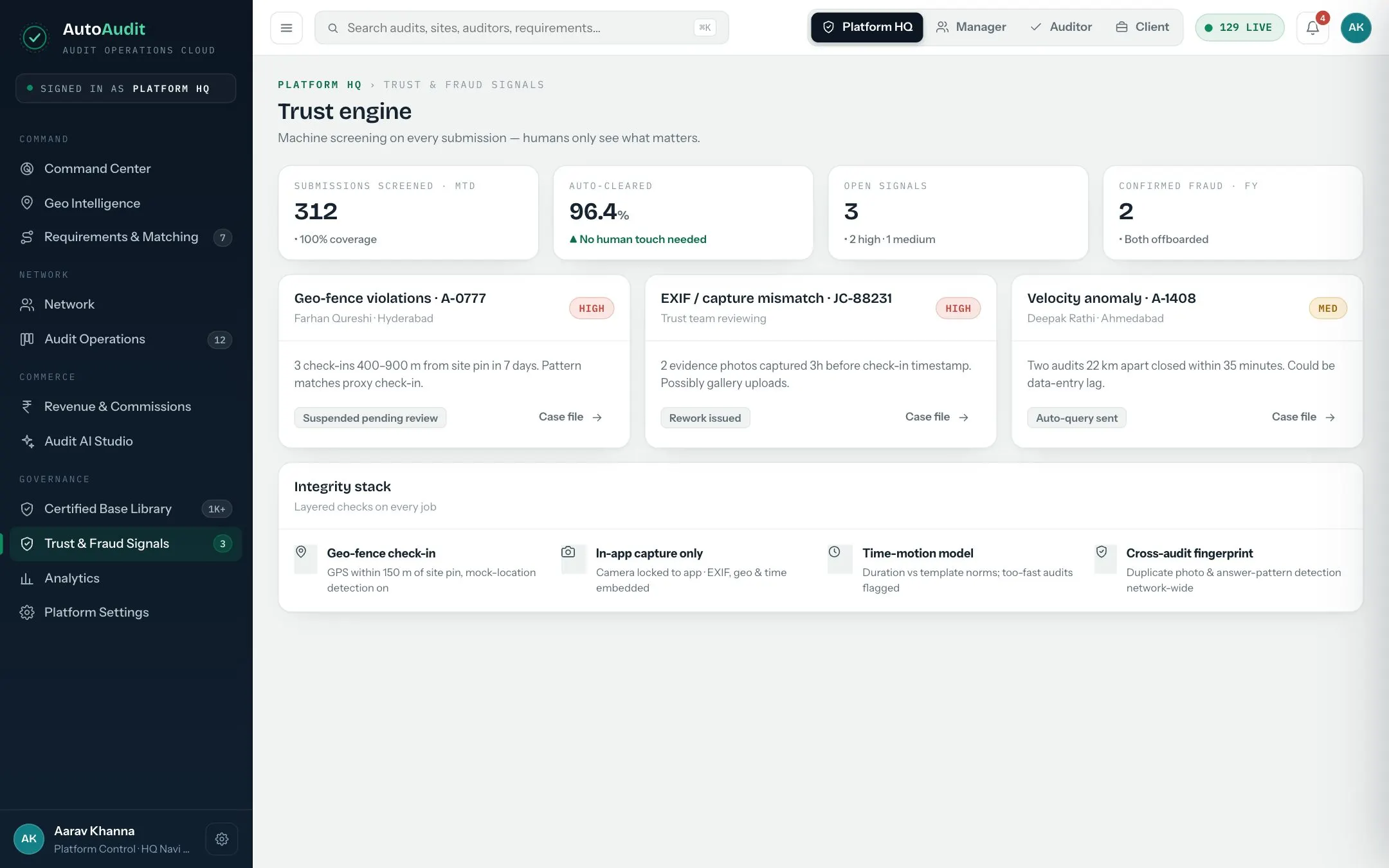Click the Suspended pending review tag
This screenshot has width=1389, height=868.
[x=370, y=418]
